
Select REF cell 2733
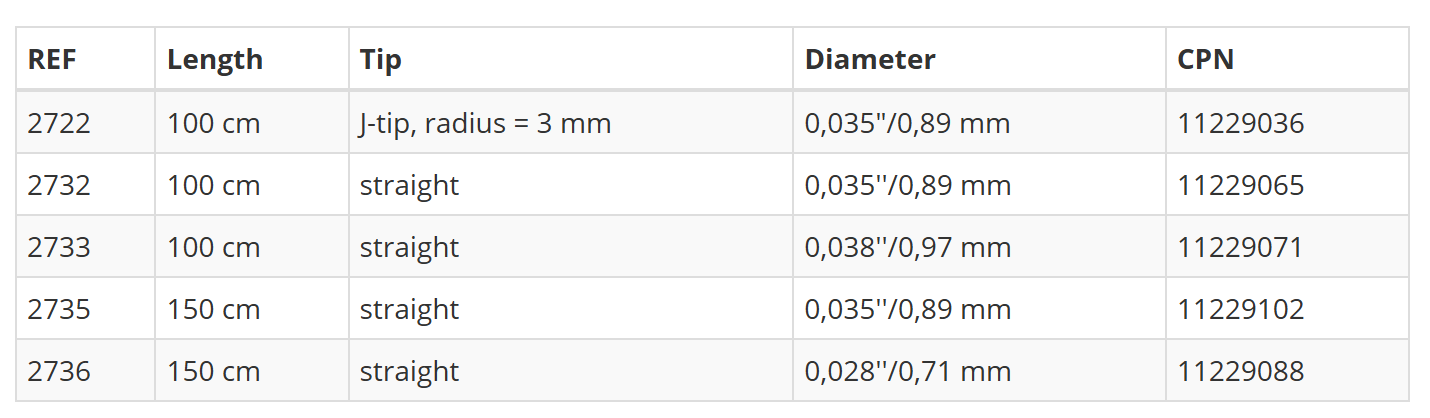coord(59,248)
